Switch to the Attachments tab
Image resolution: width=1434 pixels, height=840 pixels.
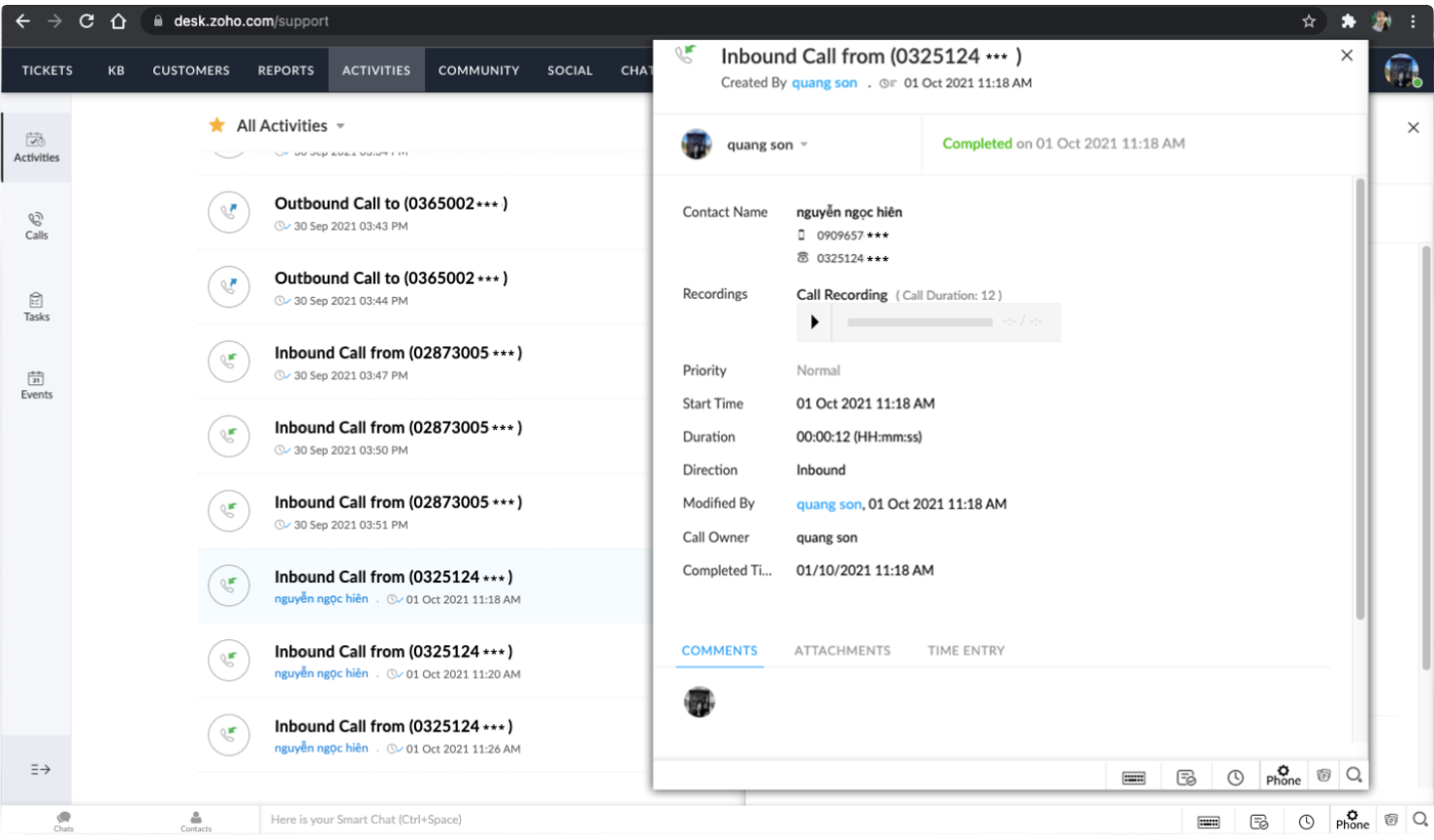(x=841, y=651)
